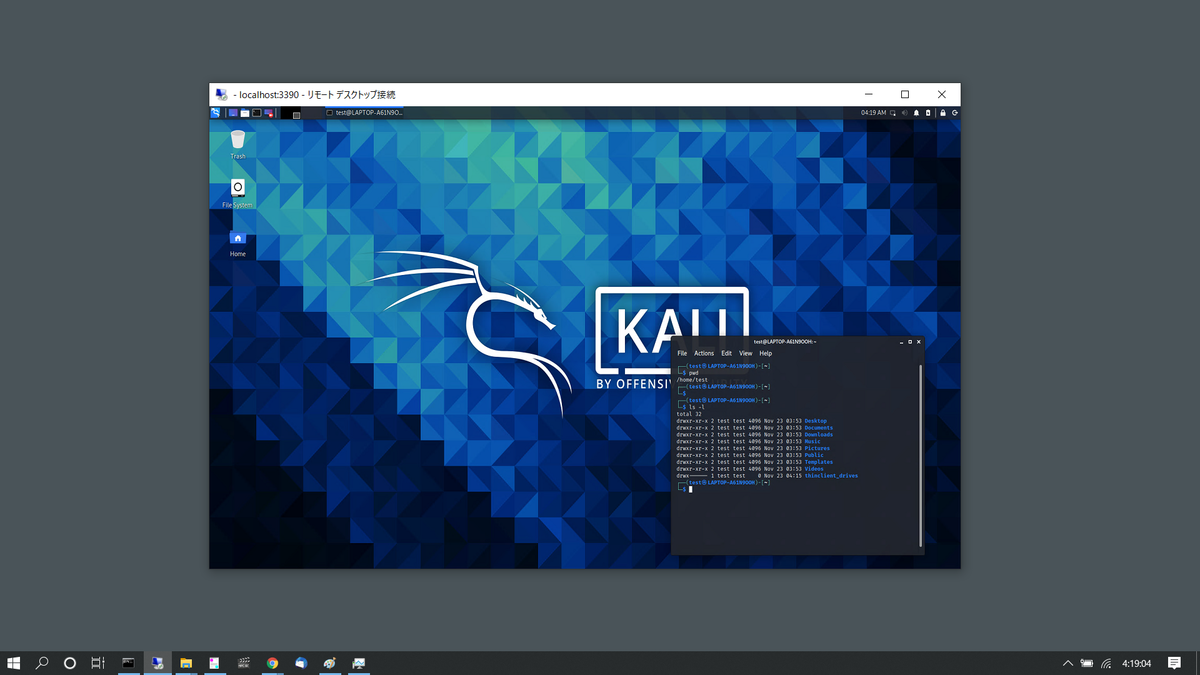The height and width of the screenshot is (675, 1200).
Task: Click Windows taskbar clock 4:19:04
Action: (x=1136, y=663)
